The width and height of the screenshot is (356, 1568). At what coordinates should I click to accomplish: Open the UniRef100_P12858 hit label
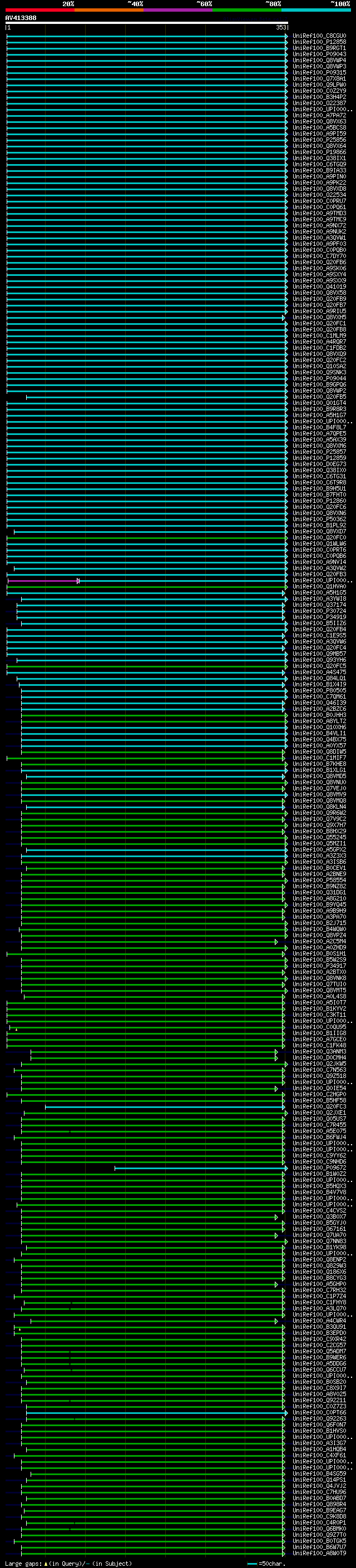point(319,42)
